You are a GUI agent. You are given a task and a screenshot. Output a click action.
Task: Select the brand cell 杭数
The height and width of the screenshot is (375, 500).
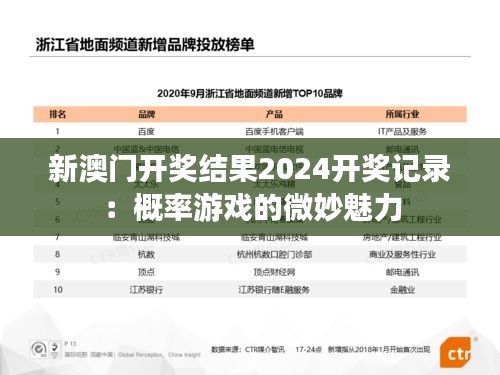146,255
